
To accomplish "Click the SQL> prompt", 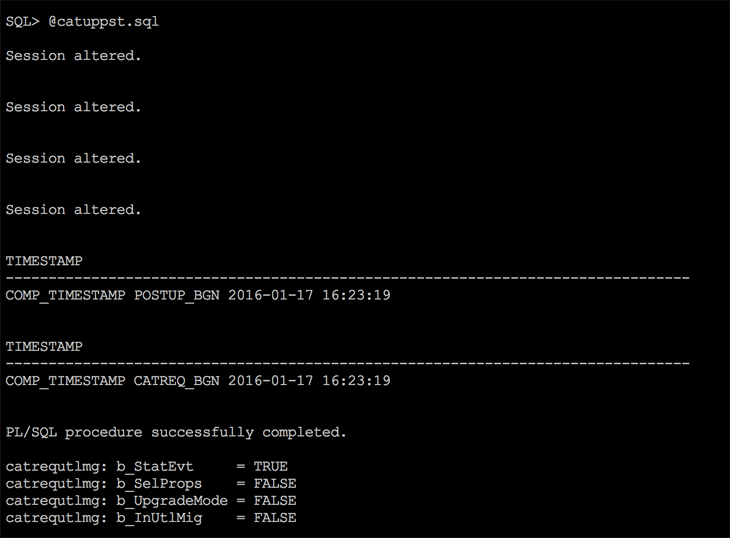I will [x=22, y=21].
